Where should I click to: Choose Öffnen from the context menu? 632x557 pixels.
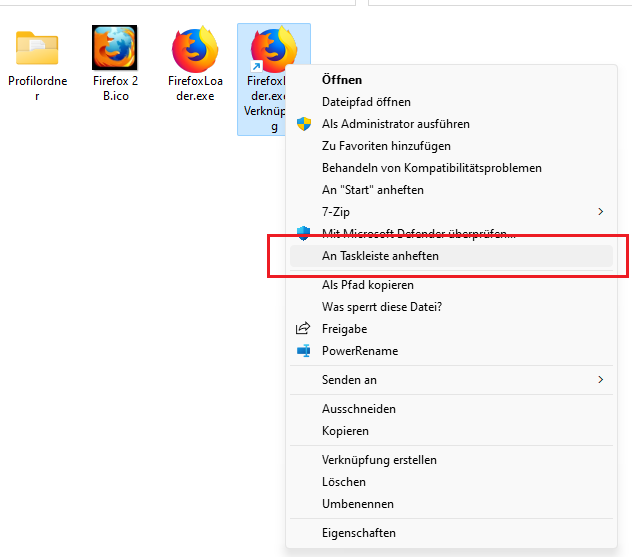pos(342,80)
